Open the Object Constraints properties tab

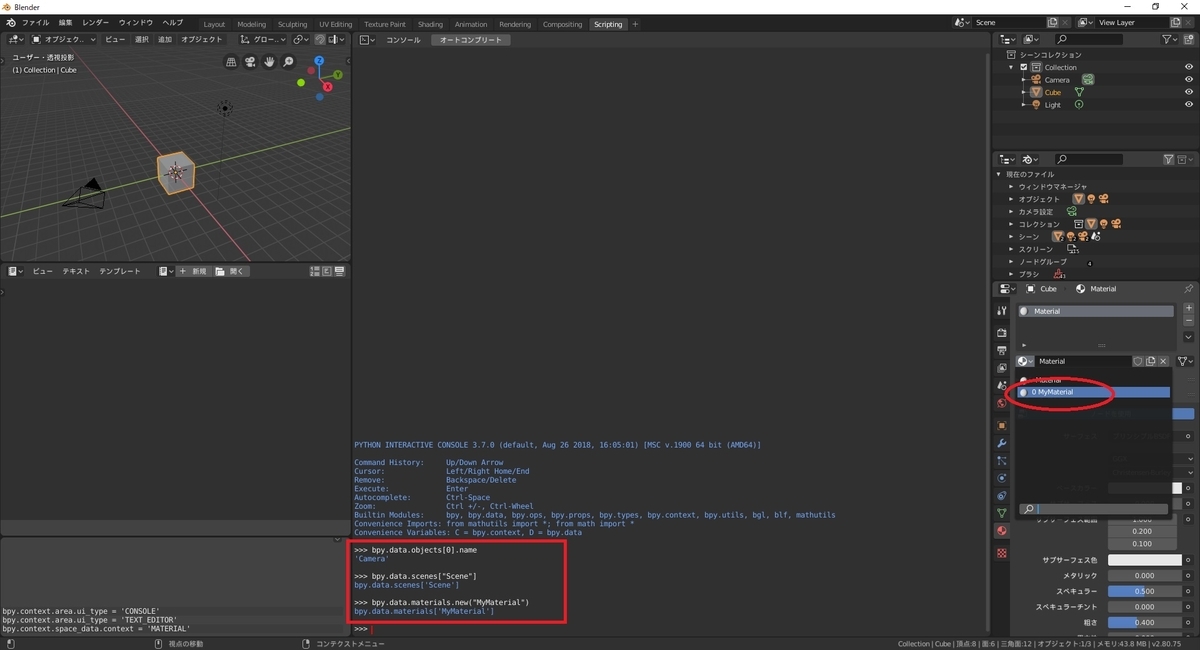1002,496
